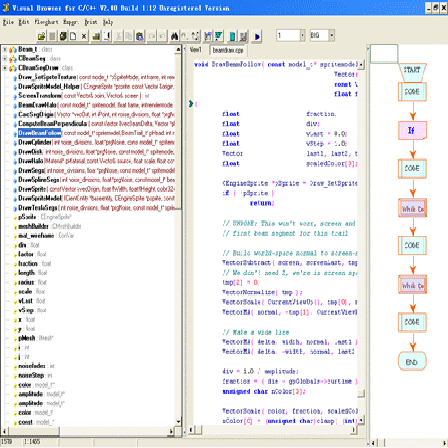
Task: Click the line marker arrow beside the opening brace
Action: [x=191, y=104]
